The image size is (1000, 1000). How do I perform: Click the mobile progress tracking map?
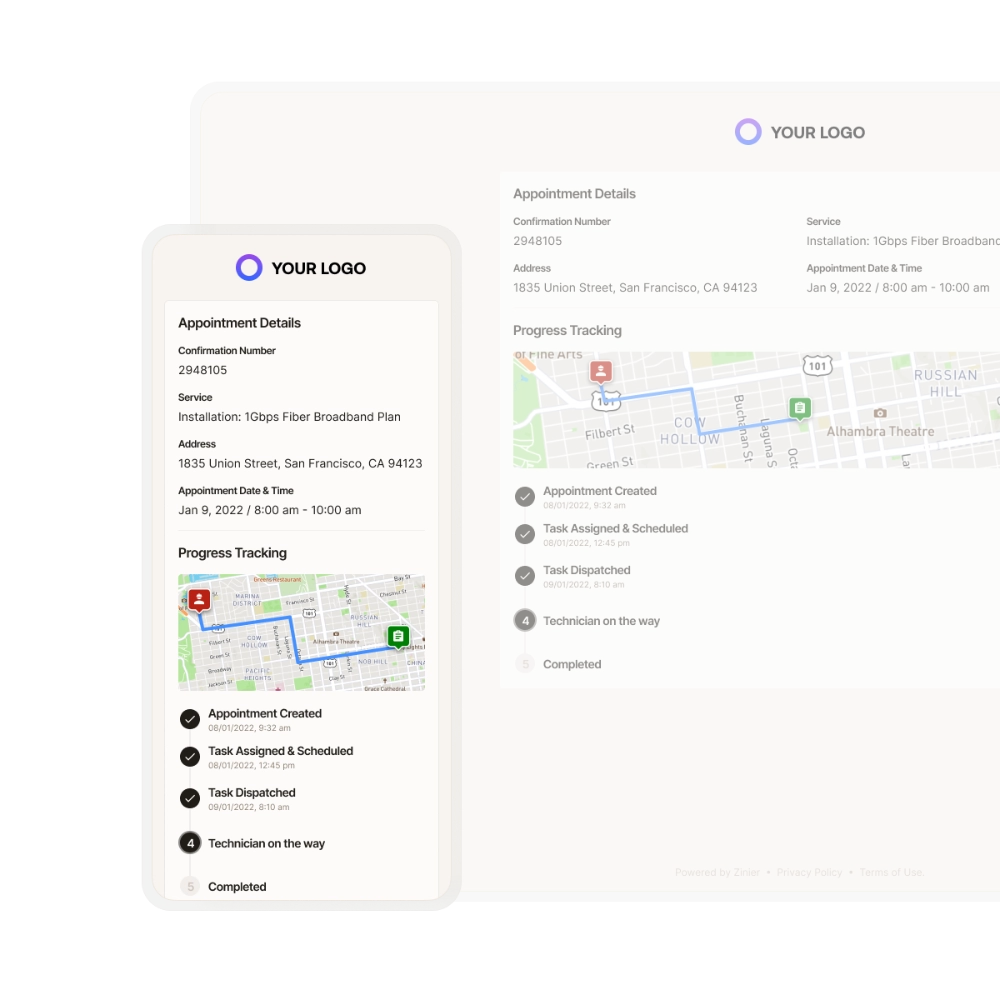pyautogui.click(x=302, y=633)
